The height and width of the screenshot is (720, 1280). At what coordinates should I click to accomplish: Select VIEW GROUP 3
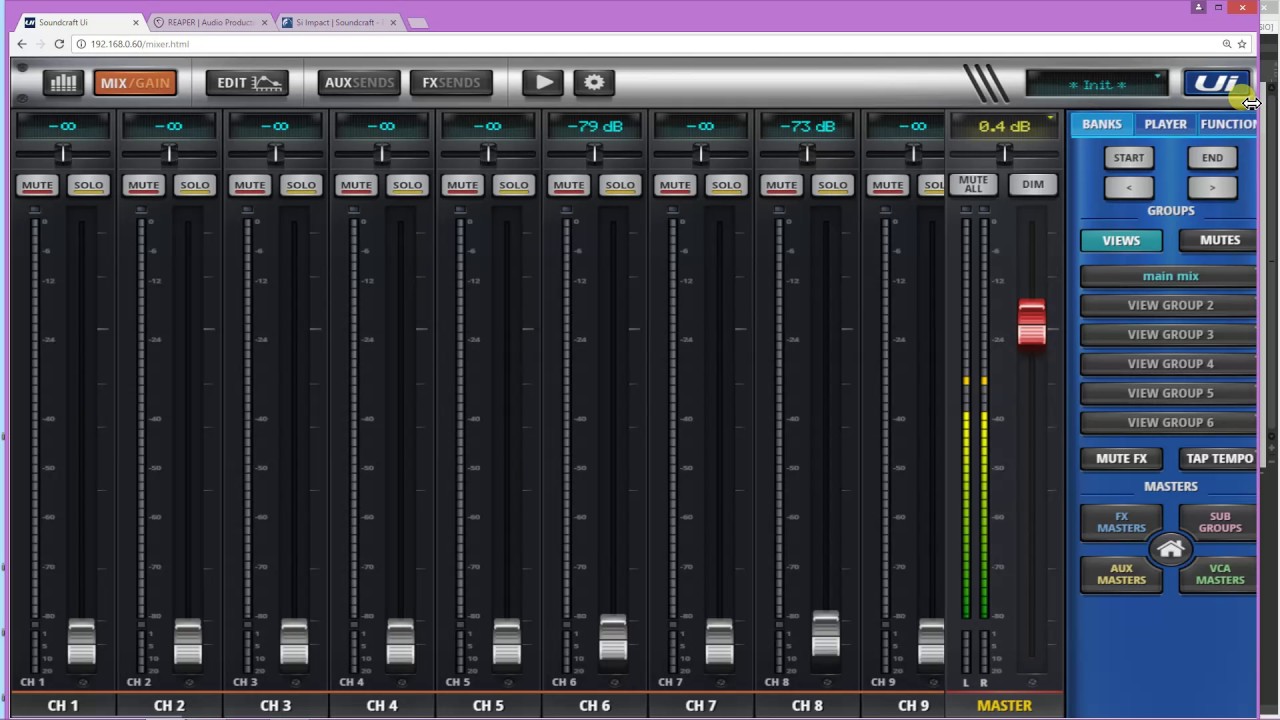point(1169,334)
